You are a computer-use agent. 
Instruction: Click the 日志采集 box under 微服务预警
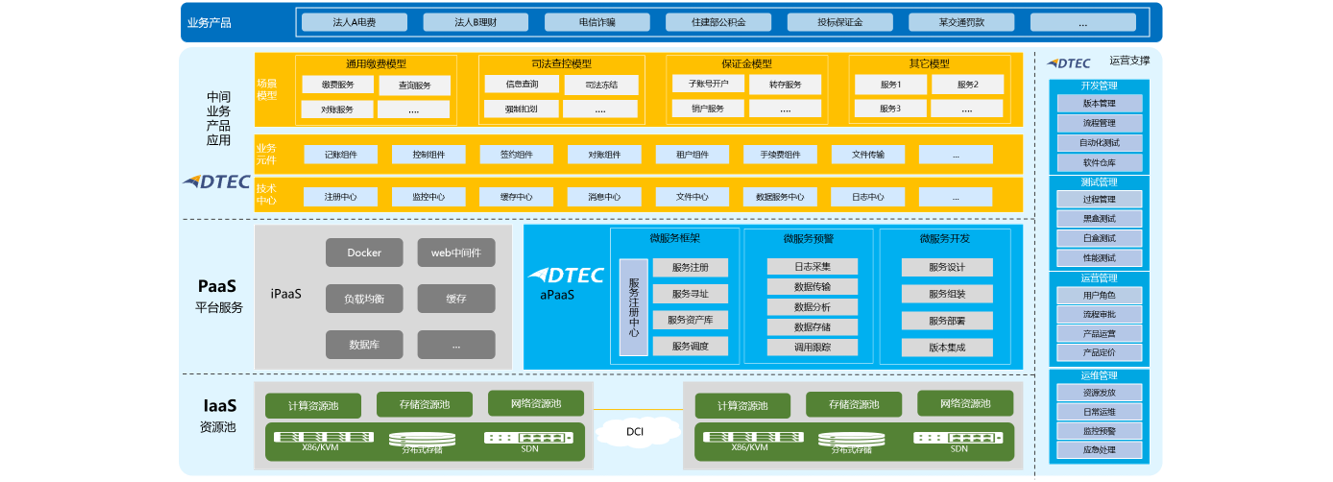812,267
